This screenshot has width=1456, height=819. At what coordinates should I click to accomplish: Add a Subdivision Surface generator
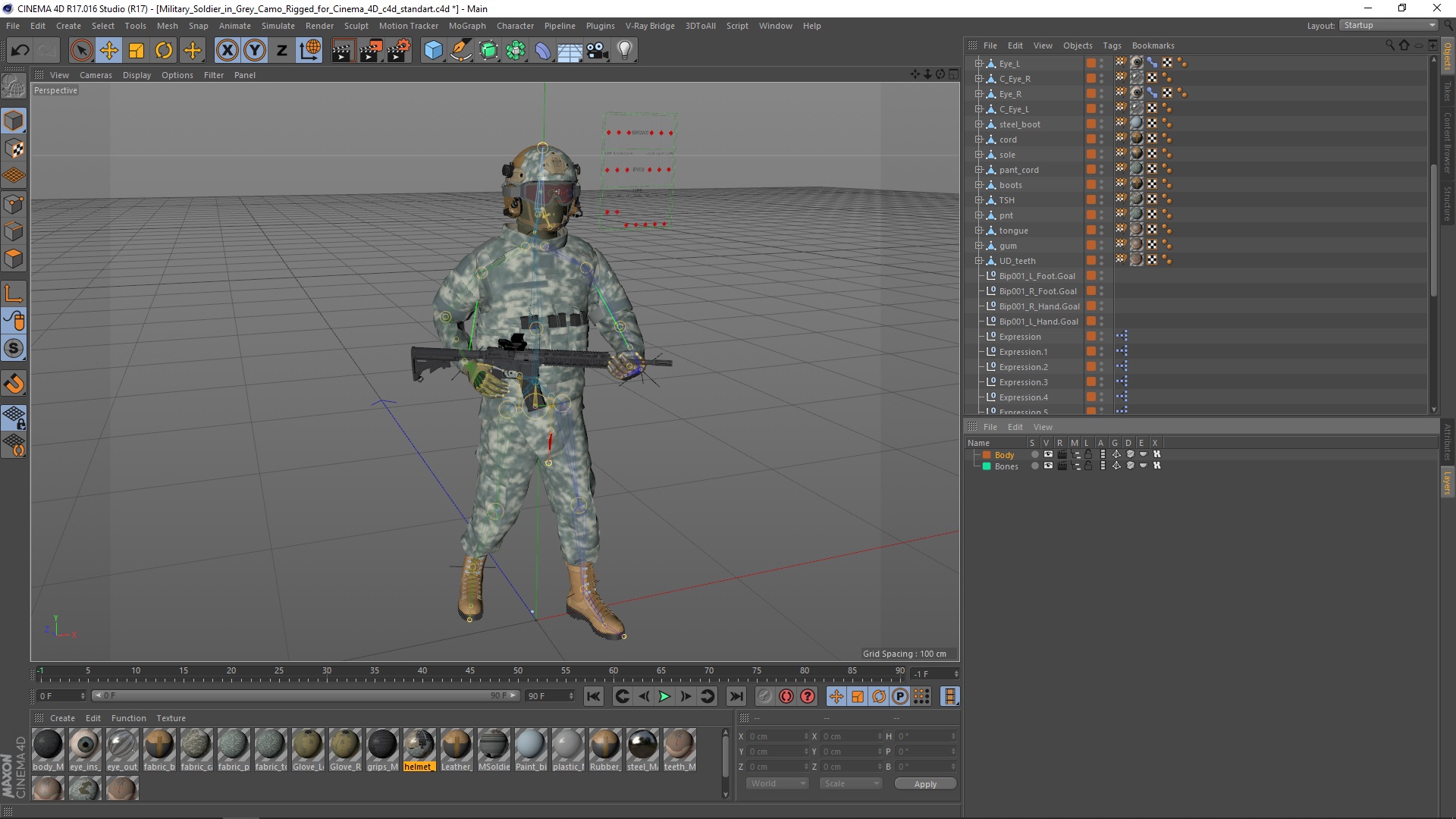pos(488,51)
